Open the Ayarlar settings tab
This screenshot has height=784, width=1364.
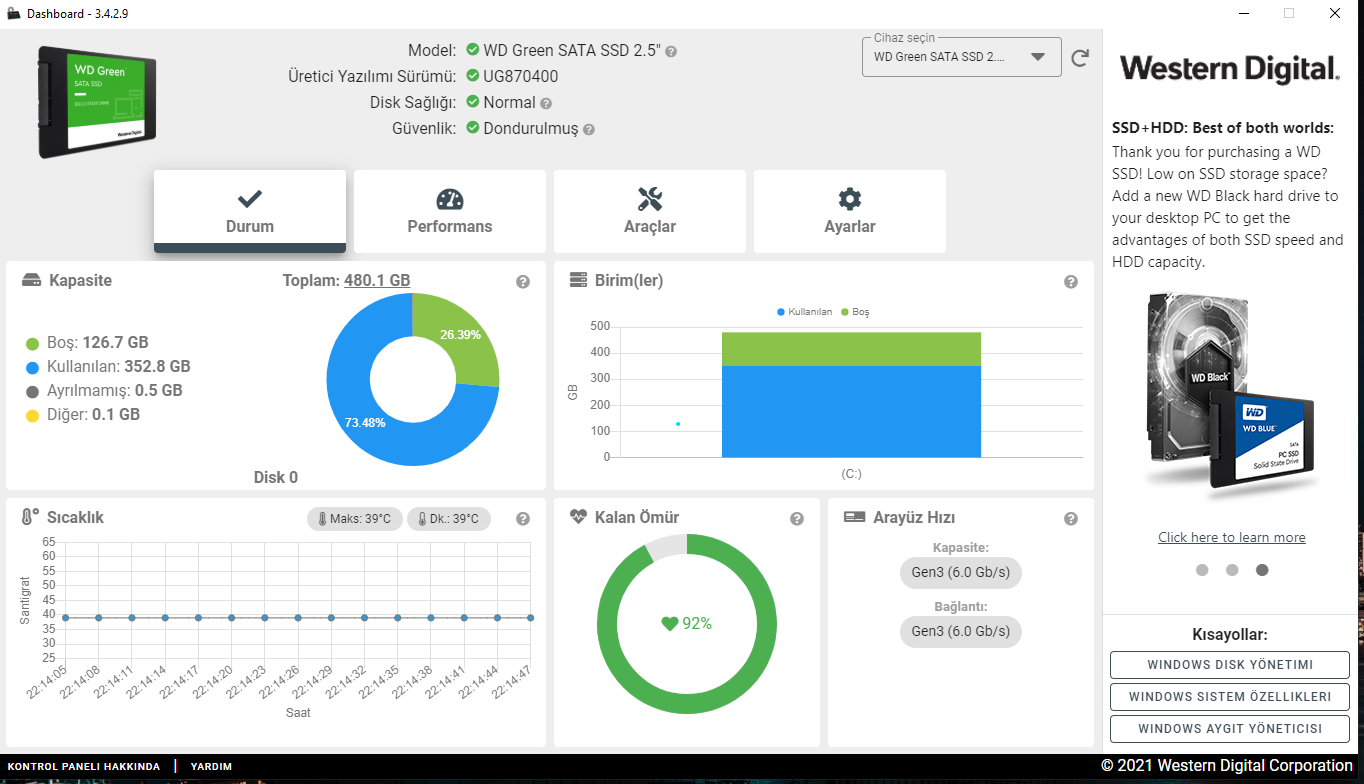coord(850,211)
